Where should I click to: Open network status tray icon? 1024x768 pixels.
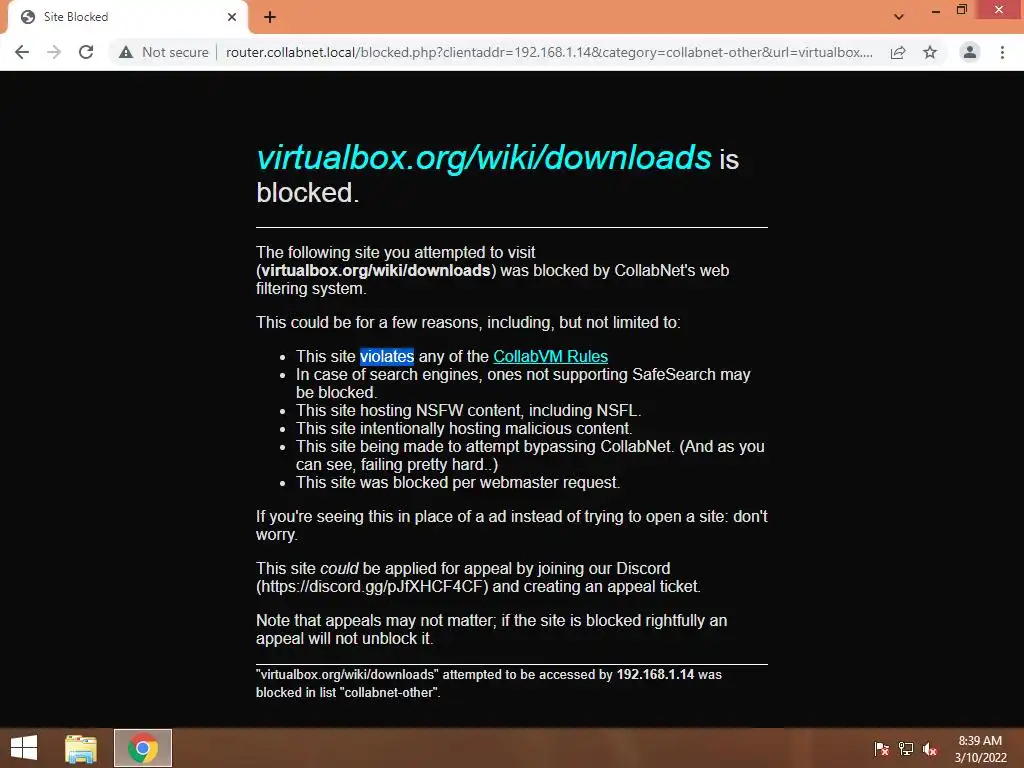pos(906,749)
